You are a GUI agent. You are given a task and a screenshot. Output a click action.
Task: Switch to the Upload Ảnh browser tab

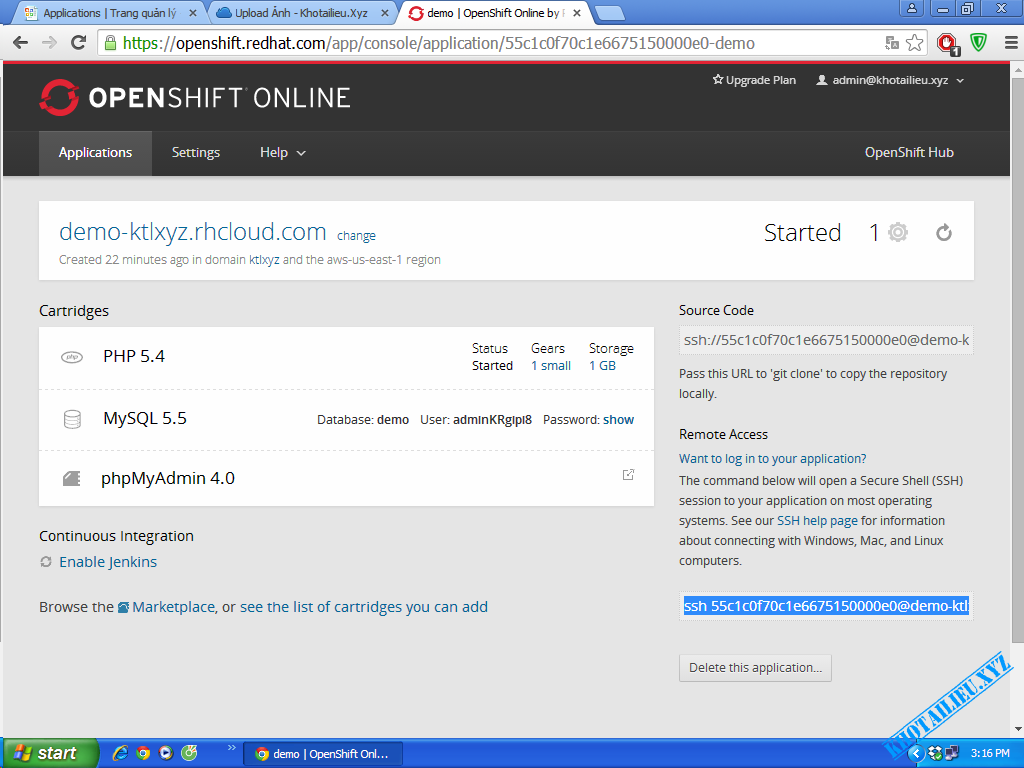pos(298,13)
